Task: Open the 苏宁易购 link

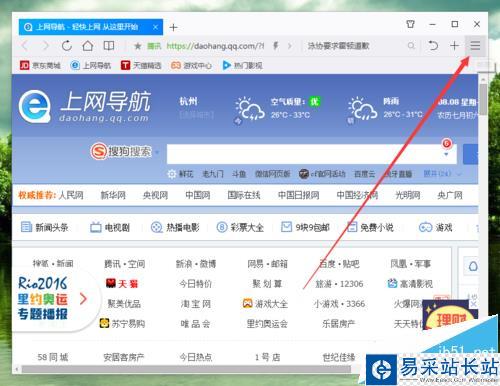Action: (x=122, y=323)
